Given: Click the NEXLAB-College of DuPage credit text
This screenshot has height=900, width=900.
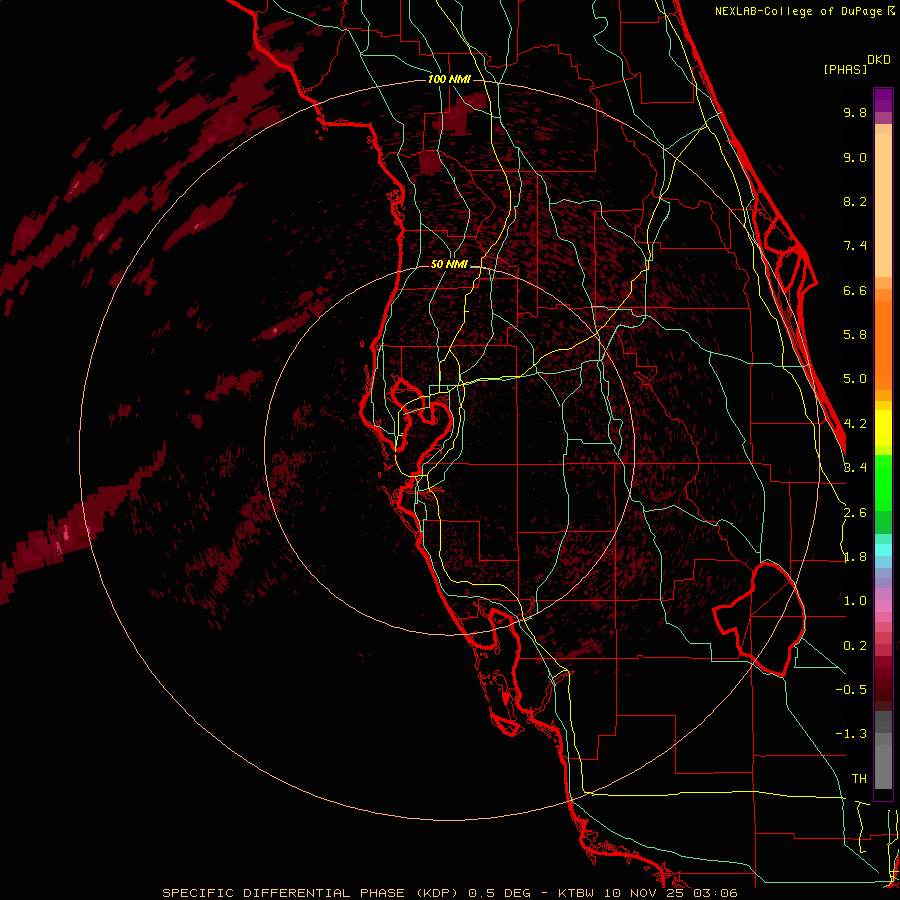Looking at the screenshot, I should 799,11.
